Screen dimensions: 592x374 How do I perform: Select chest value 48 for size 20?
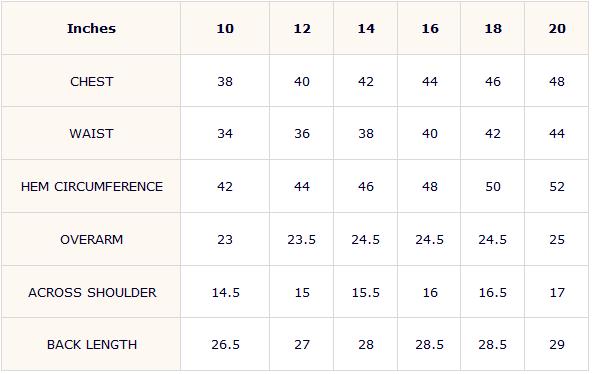click(x=557, y=82)
